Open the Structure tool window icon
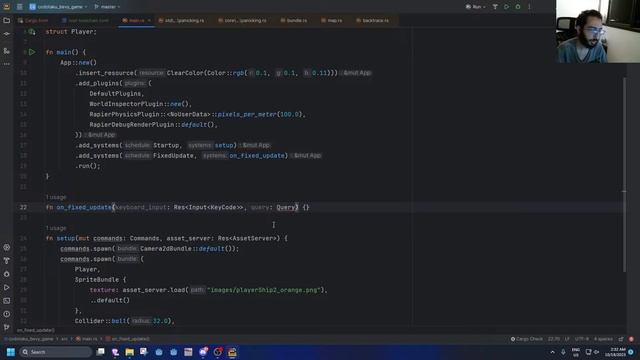This screenshot has height=360, width=640. [x=7, y=51]
